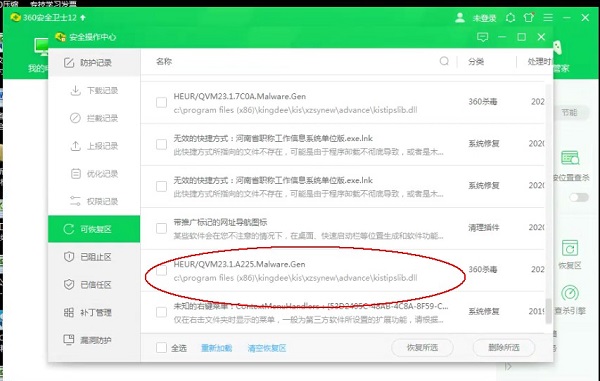Click the 恢复区 icon in background window

570,248
